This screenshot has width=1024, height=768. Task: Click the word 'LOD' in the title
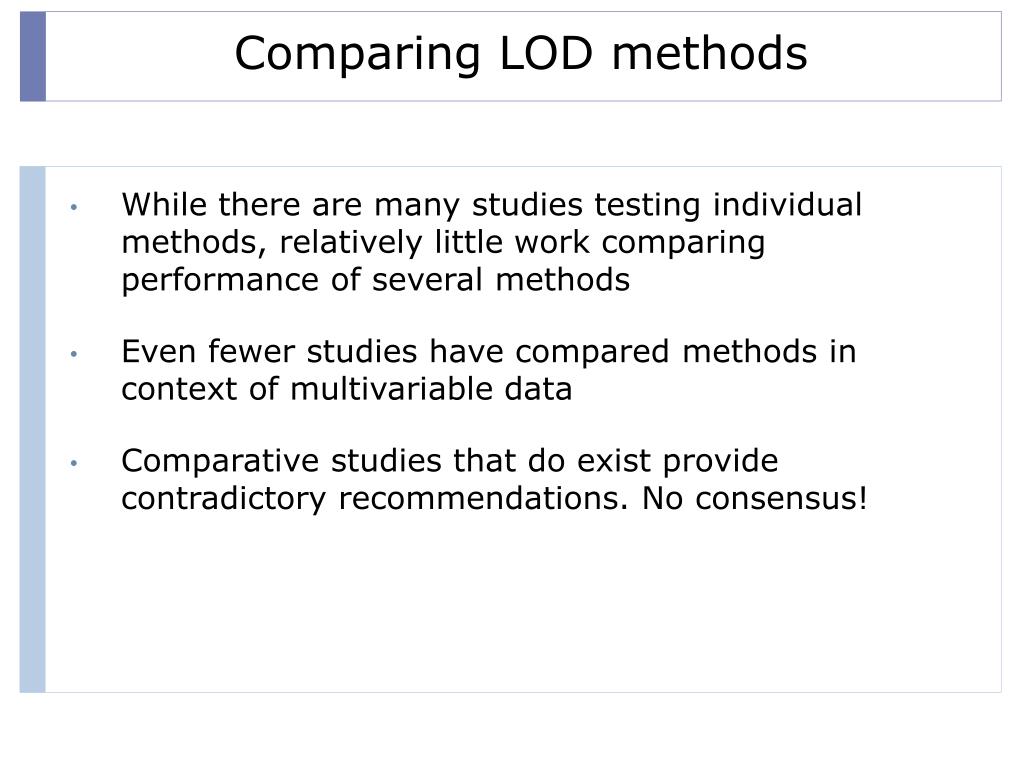click(x=546, y=54)
